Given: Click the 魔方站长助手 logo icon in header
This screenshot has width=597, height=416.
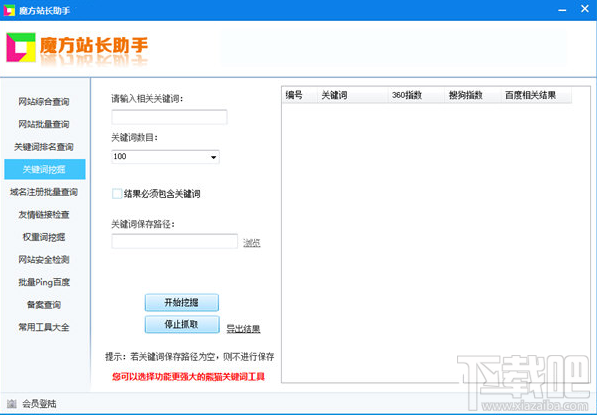Looking at the screenshot, I should tap(21, 48).
